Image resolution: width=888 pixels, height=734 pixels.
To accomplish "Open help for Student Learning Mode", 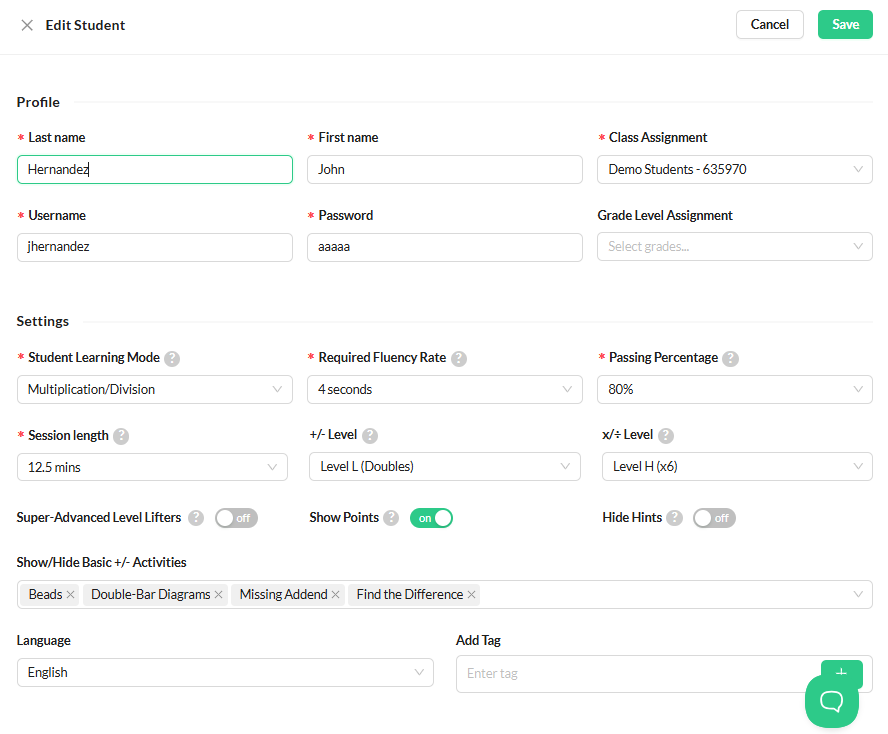I will (x=172, y=359).
